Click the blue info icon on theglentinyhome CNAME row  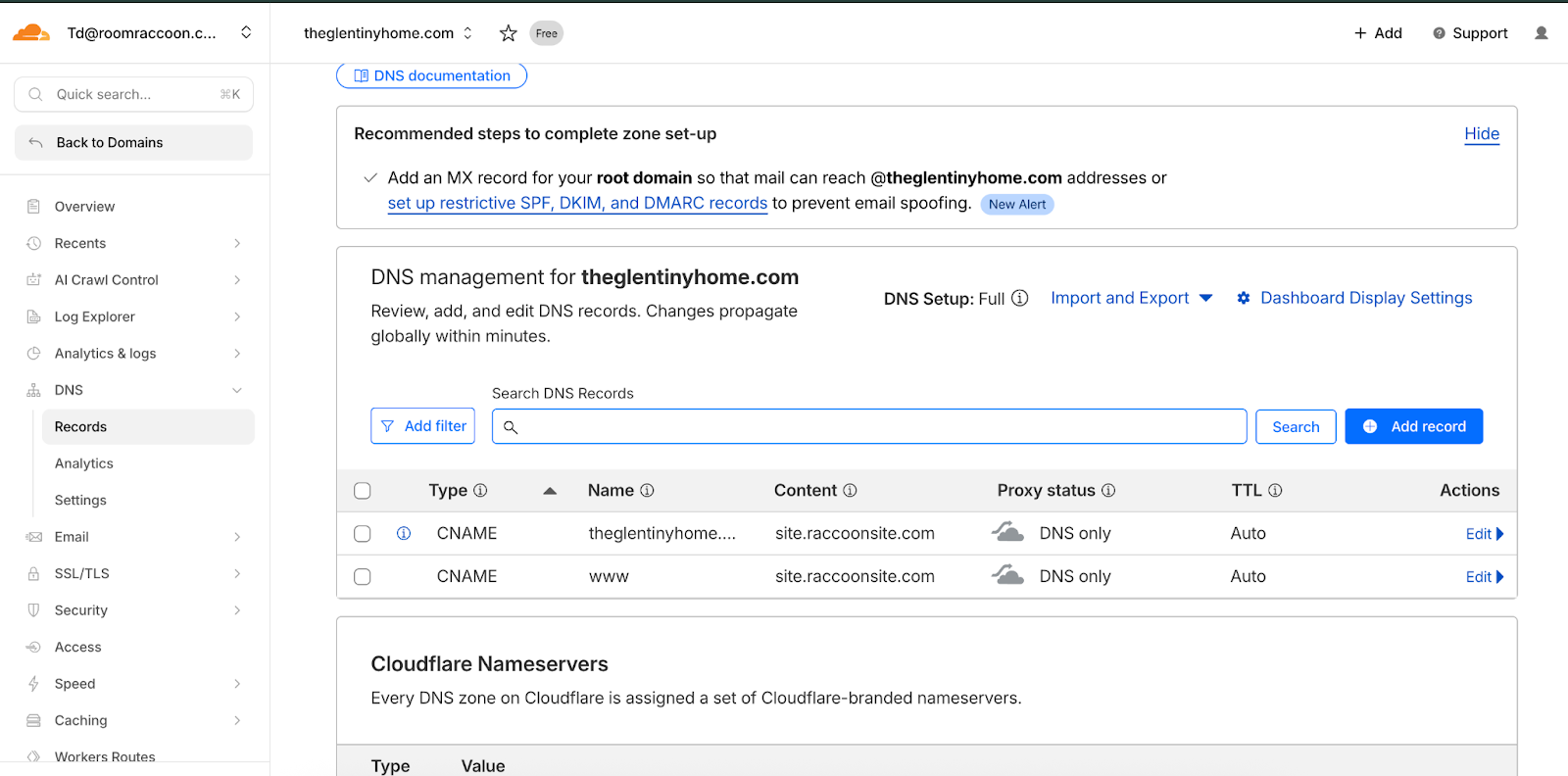point(404,534)
